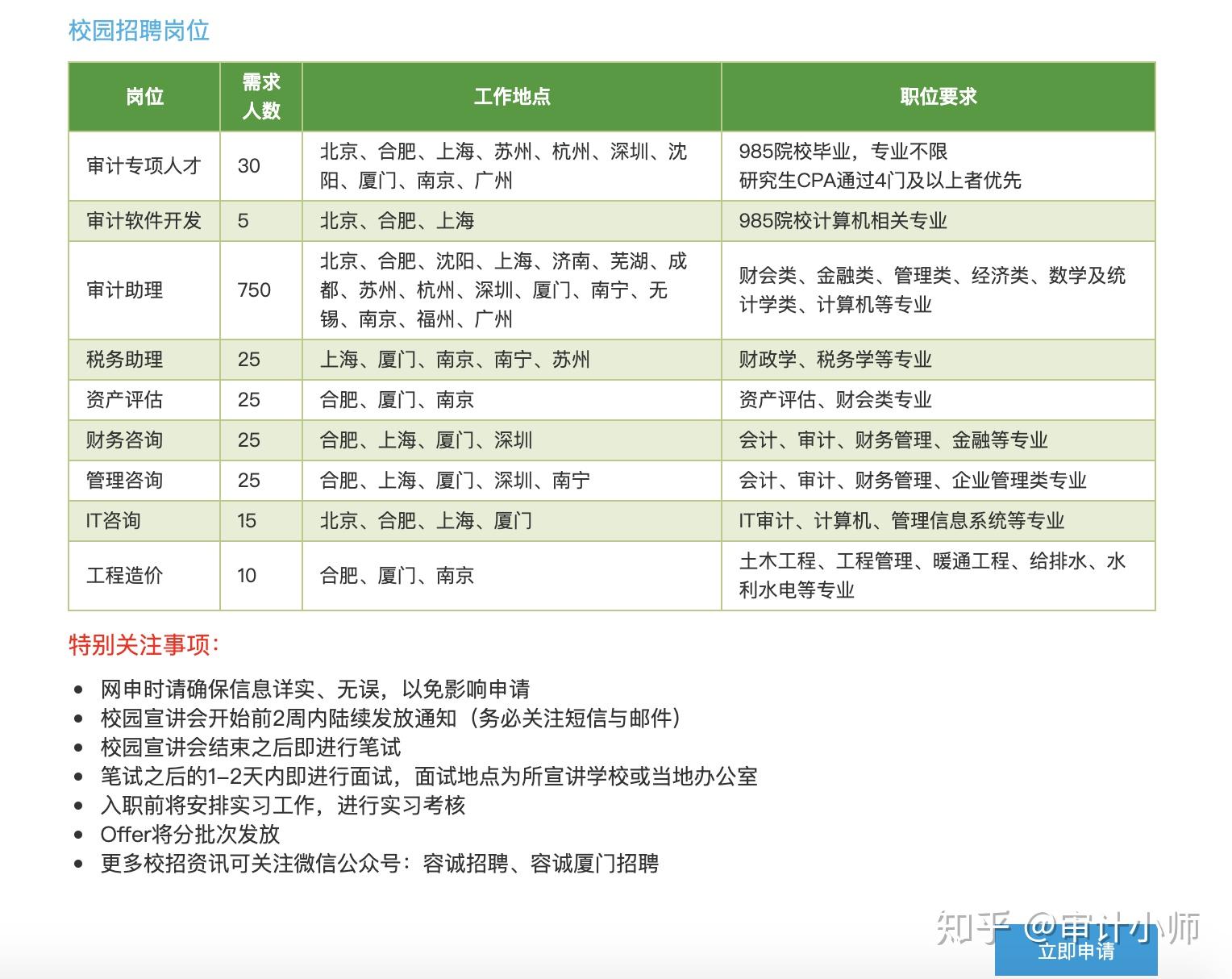Click the 立即申请 button
This screenshot has height=979, width=1232.
point(1076,950)
